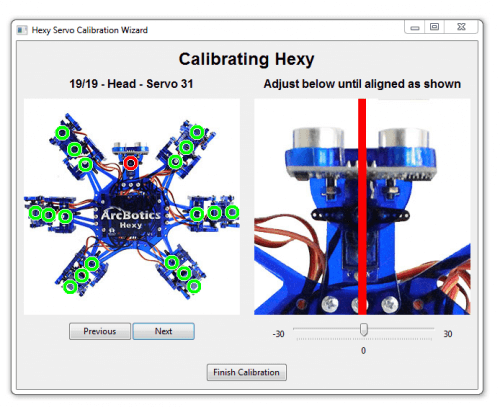Click the ArcBotics Hexy logo on robot body

click(x=131, y=218)
